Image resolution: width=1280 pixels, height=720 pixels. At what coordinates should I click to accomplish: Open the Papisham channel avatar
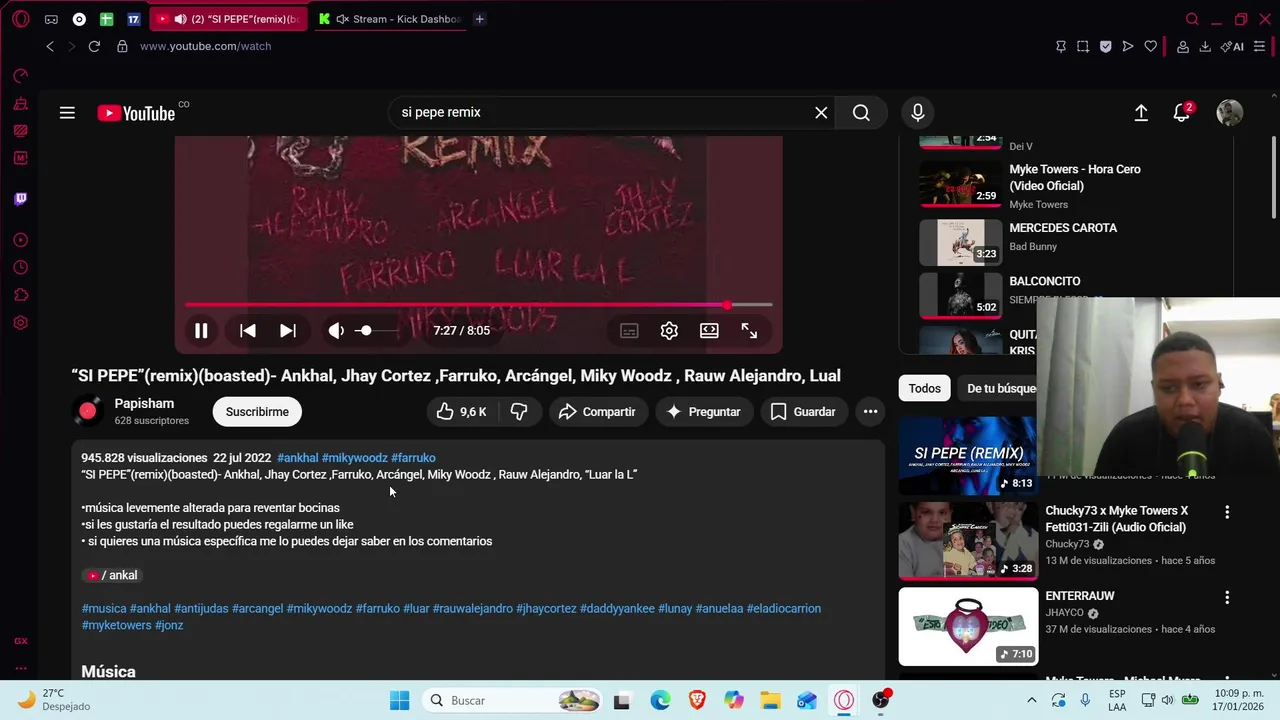tap(88, 411)
